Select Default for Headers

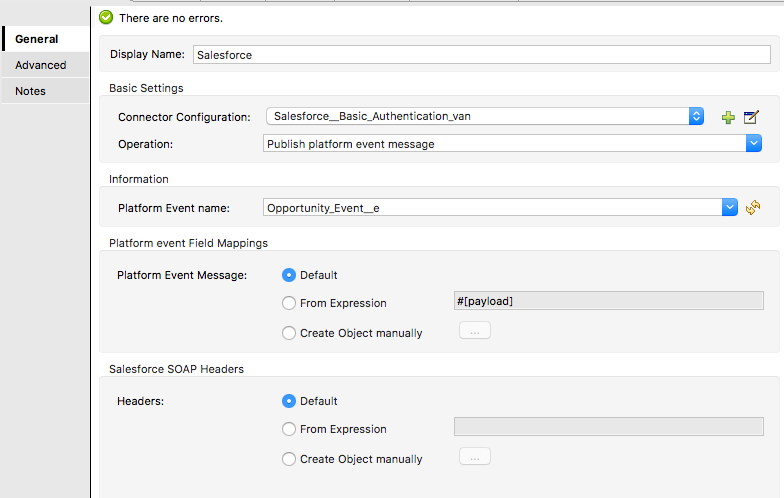[x=289, y=401]
